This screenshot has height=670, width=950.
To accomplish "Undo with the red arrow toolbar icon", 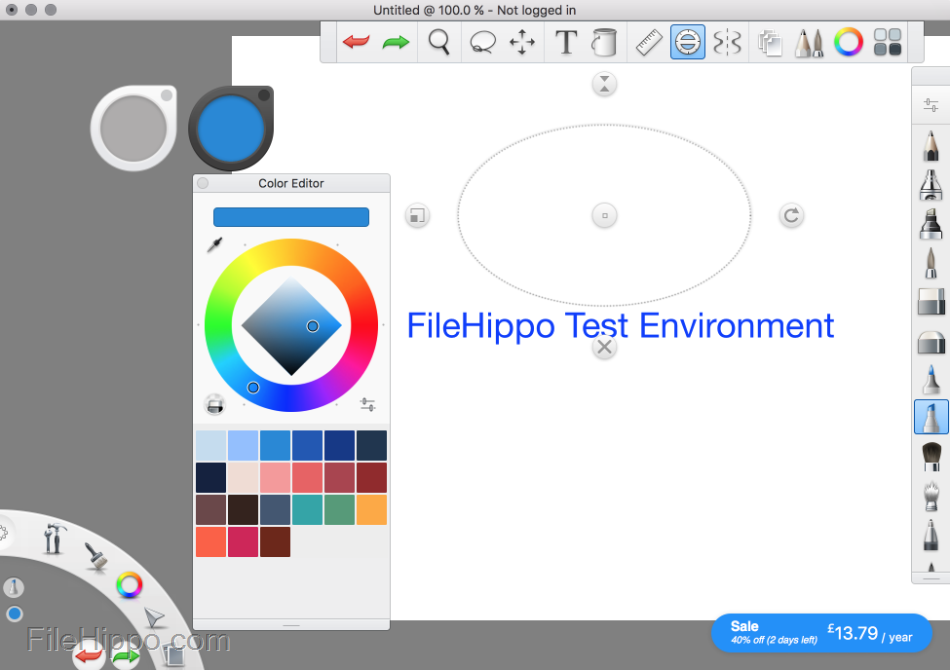I will click(357, 42).
